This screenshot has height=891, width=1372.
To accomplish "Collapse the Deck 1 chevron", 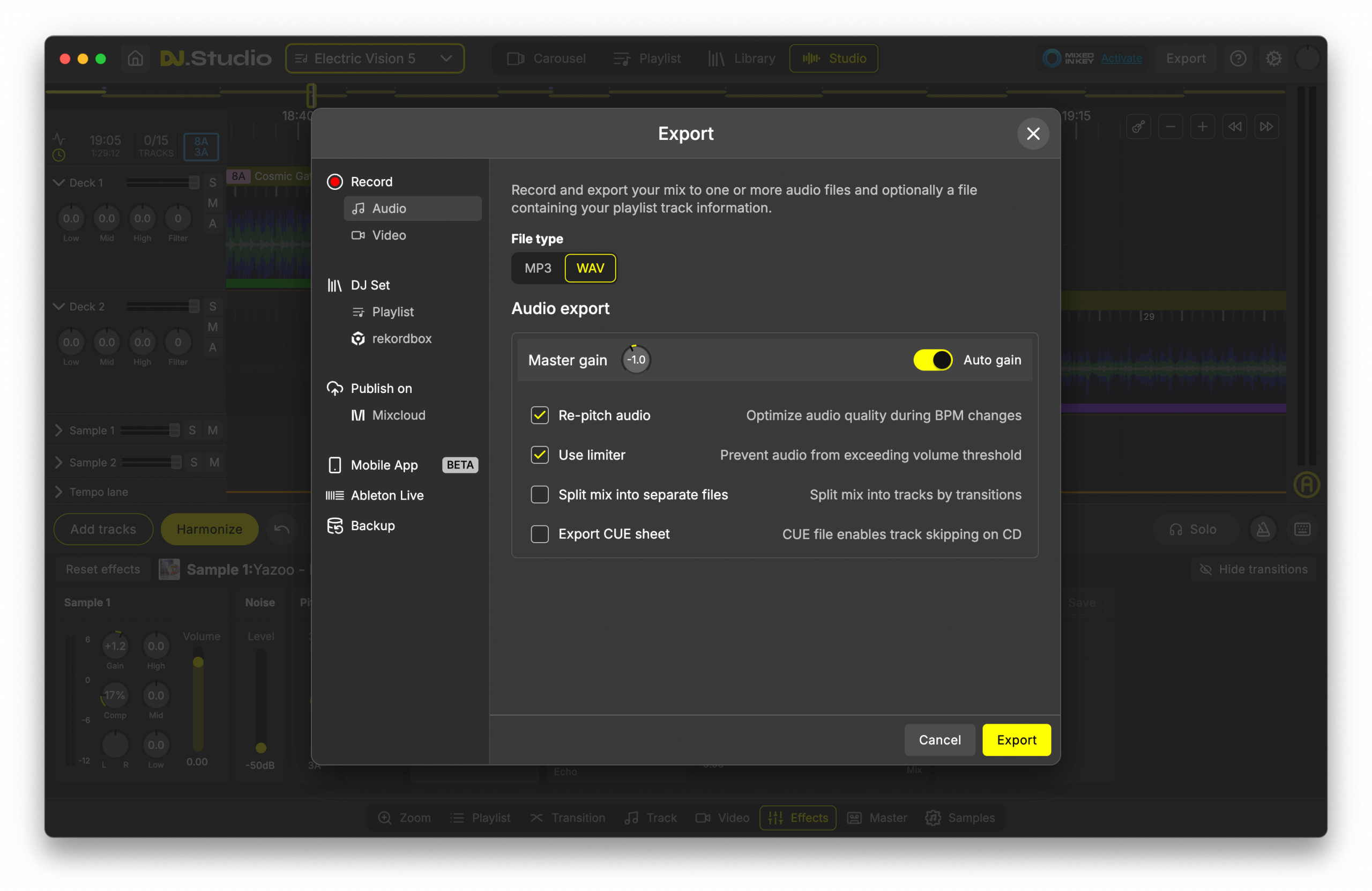I will tap(58, 182).
